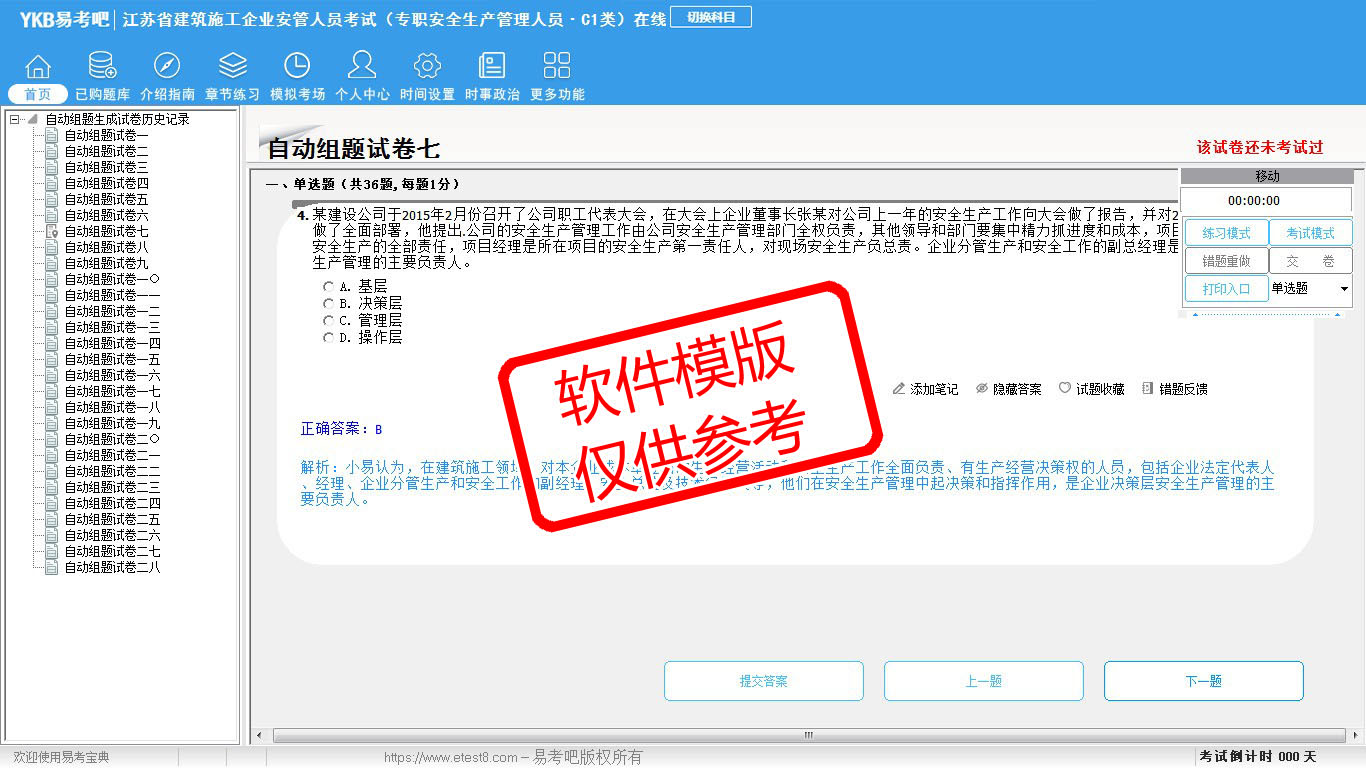Open 更多功能 grid icon

(557, 67)
